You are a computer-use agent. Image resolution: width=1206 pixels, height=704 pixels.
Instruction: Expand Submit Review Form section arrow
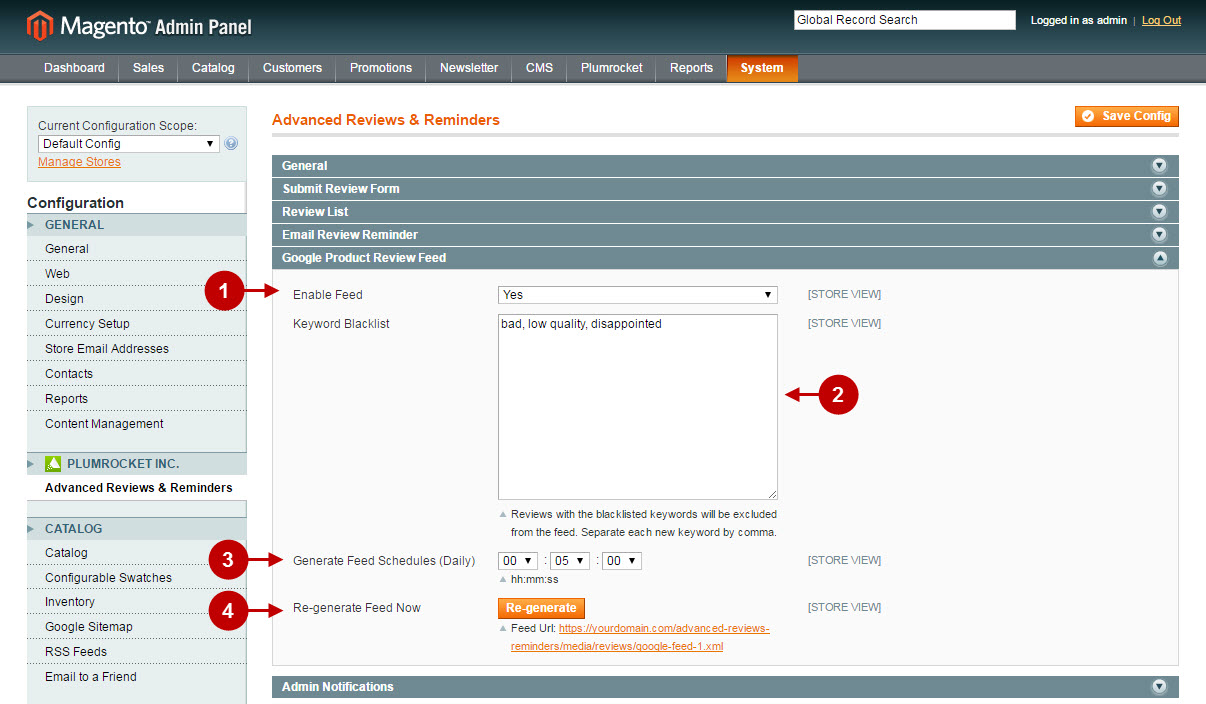1159,189
